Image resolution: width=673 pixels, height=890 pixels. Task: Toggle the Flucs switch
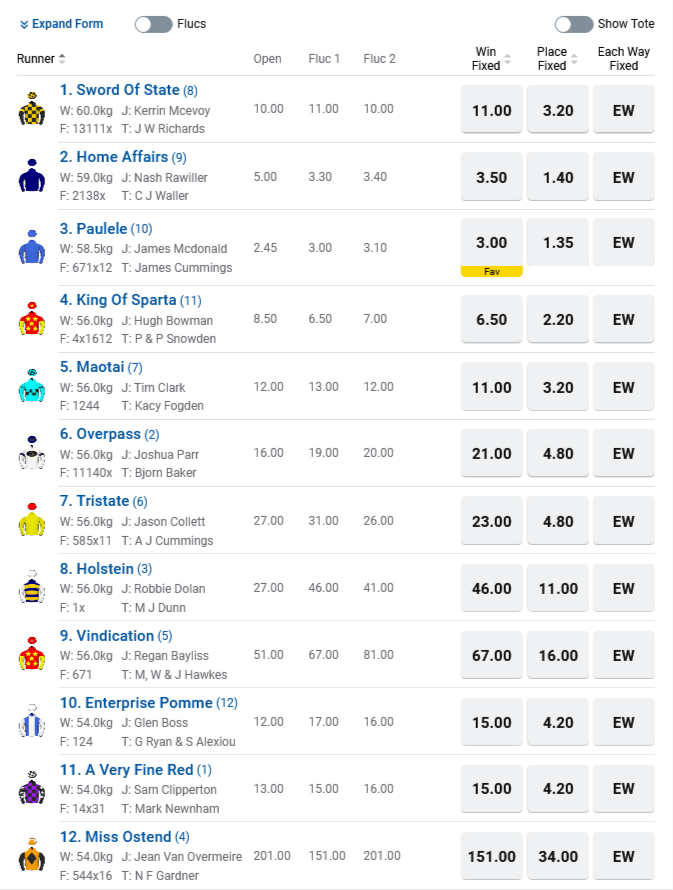153,24
